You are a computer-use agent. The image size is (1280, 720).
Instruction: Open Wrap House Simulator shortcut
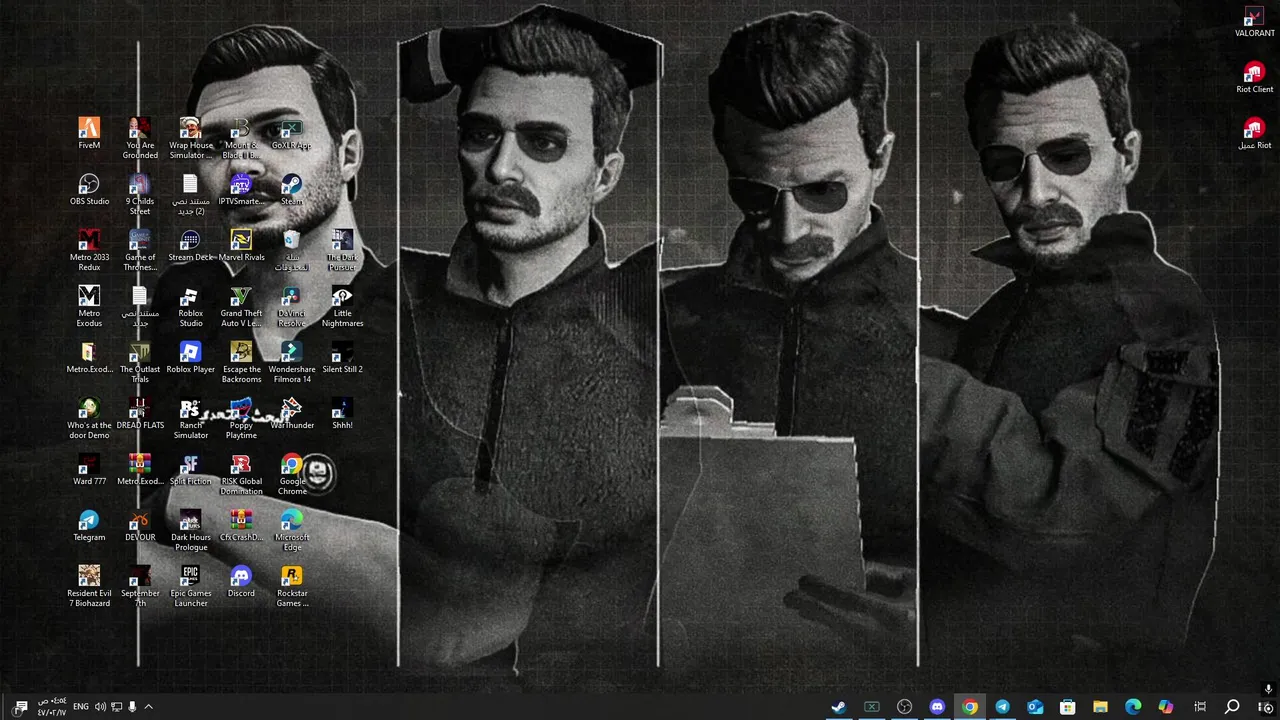(191, 138)
